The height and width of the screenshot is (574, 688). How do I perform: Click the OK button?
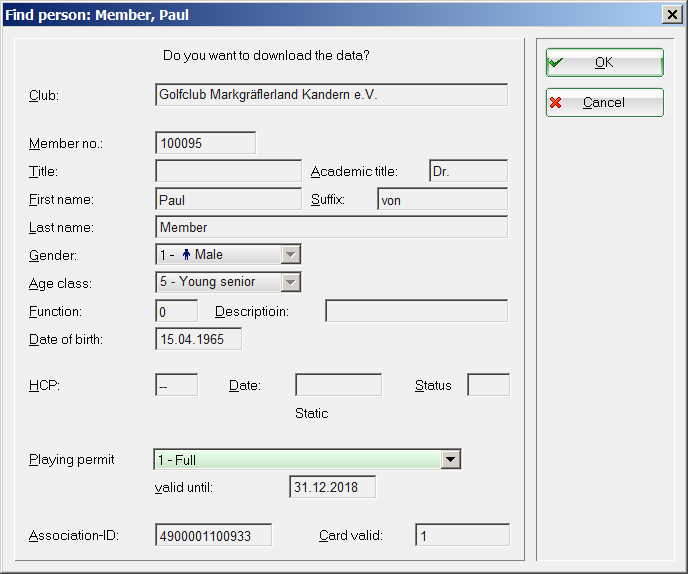tap(604, 62)
